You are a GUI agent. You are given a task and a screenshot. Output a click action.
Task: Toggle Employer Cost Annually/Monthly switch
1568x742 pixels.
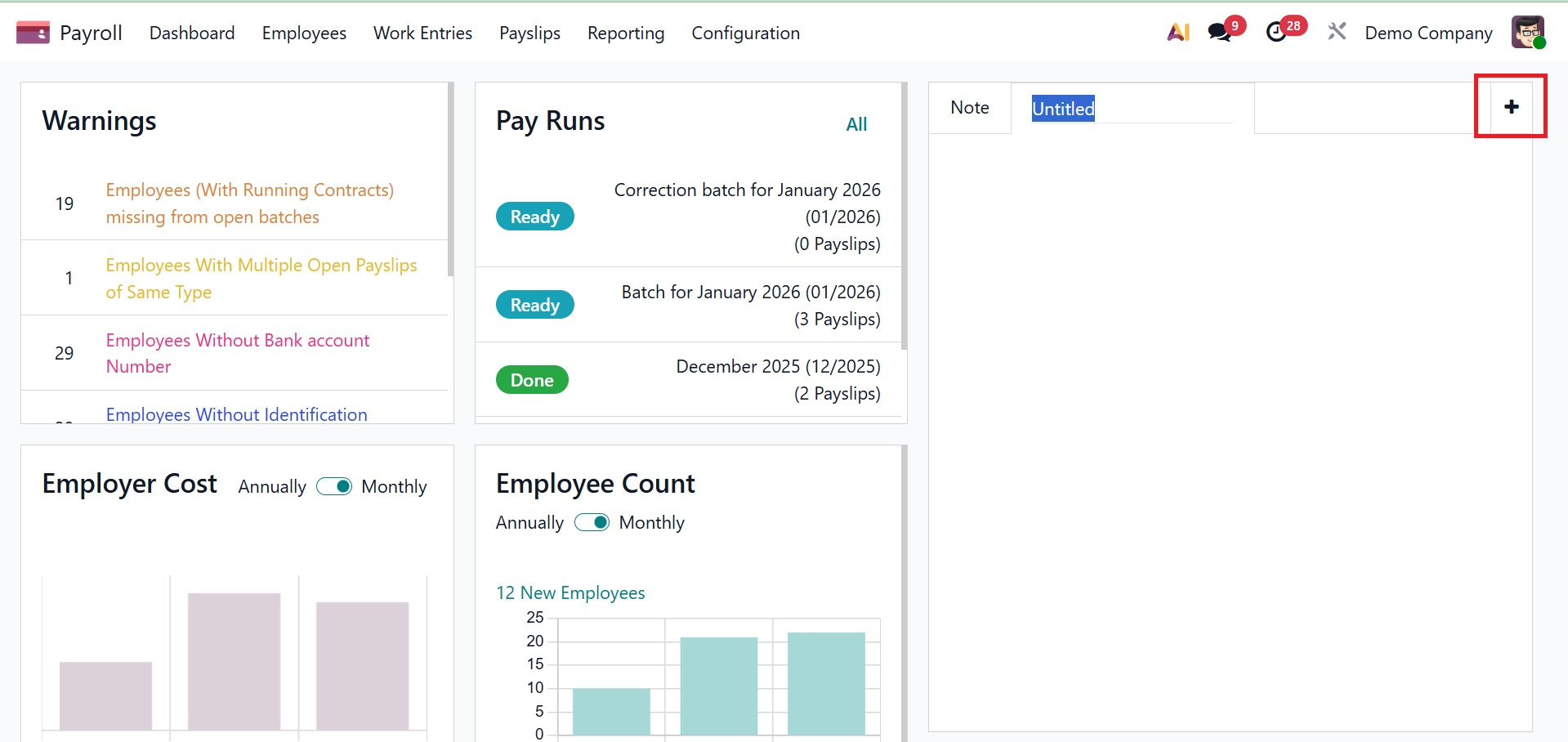[334, 486]
